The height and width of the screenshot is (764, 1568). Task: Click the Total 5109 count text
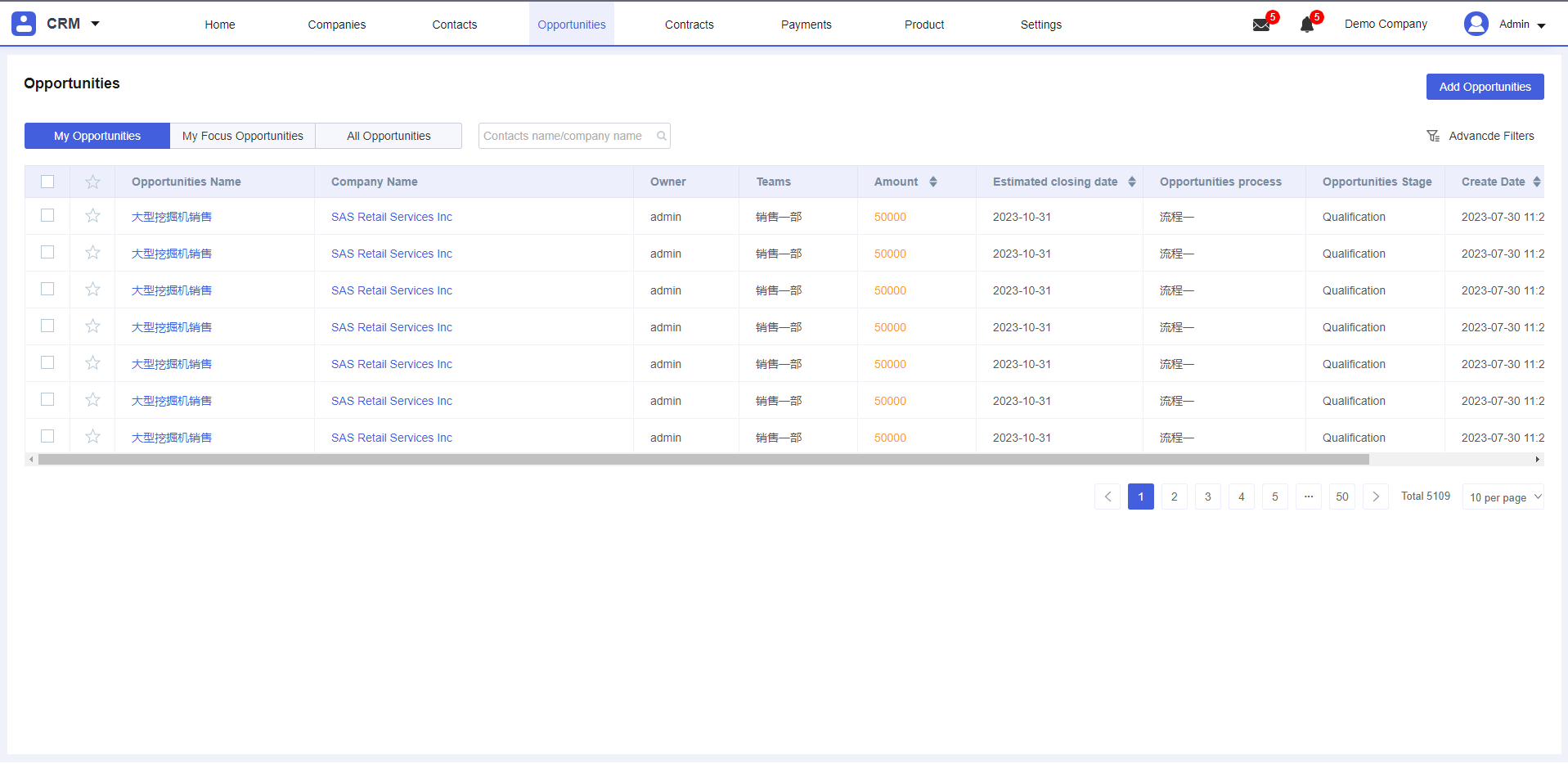point(1426,496)
